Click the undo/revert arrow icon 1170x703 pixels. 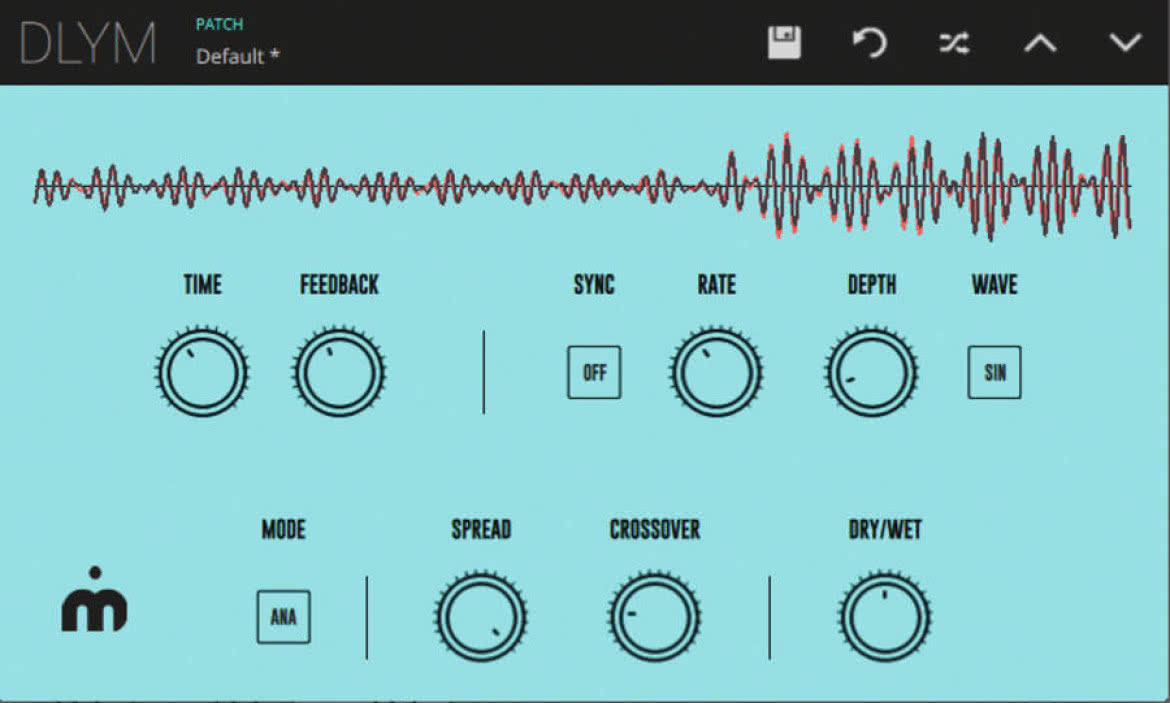point(869,43)
